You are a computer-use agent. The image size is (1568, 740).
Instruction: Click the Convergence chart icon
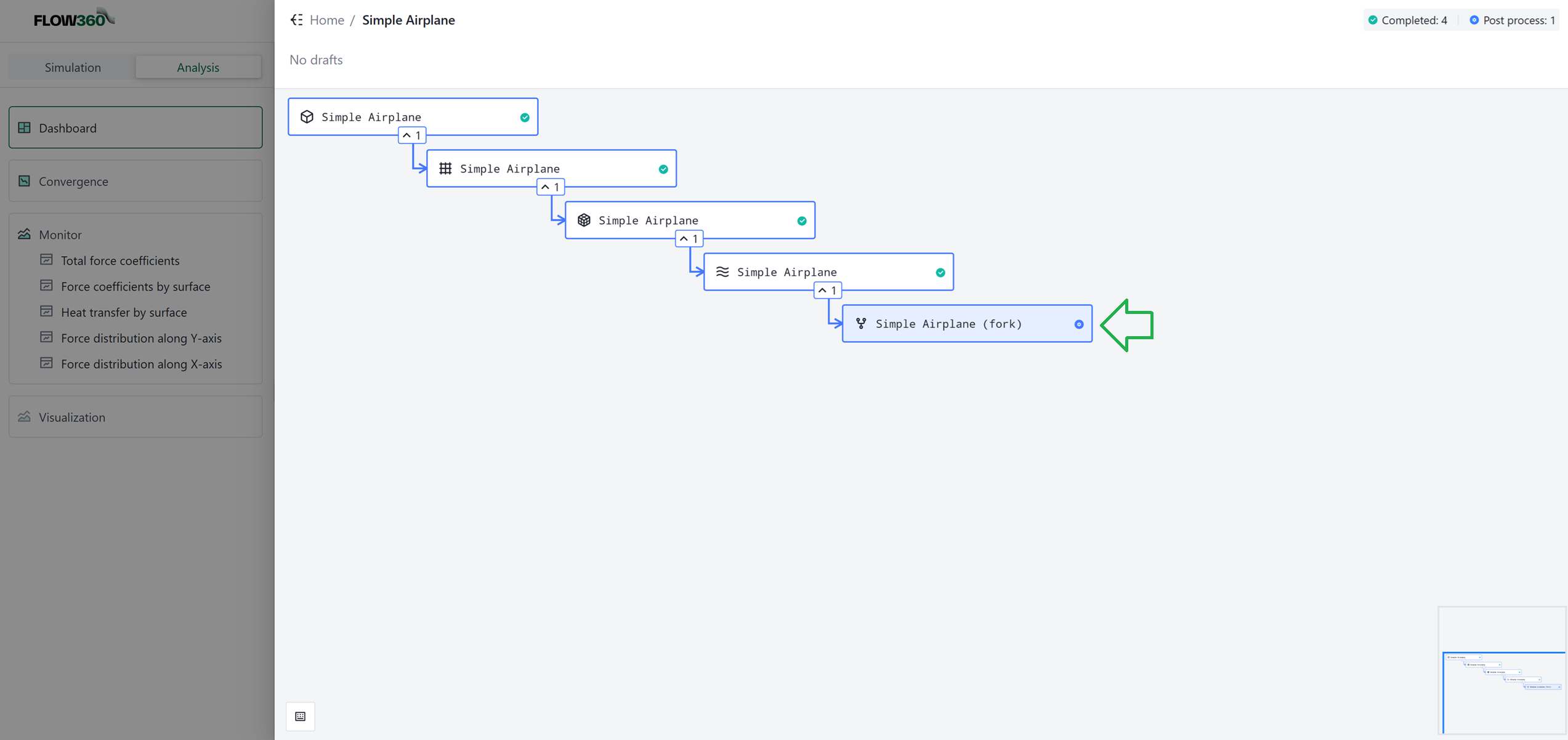(25, 181)
